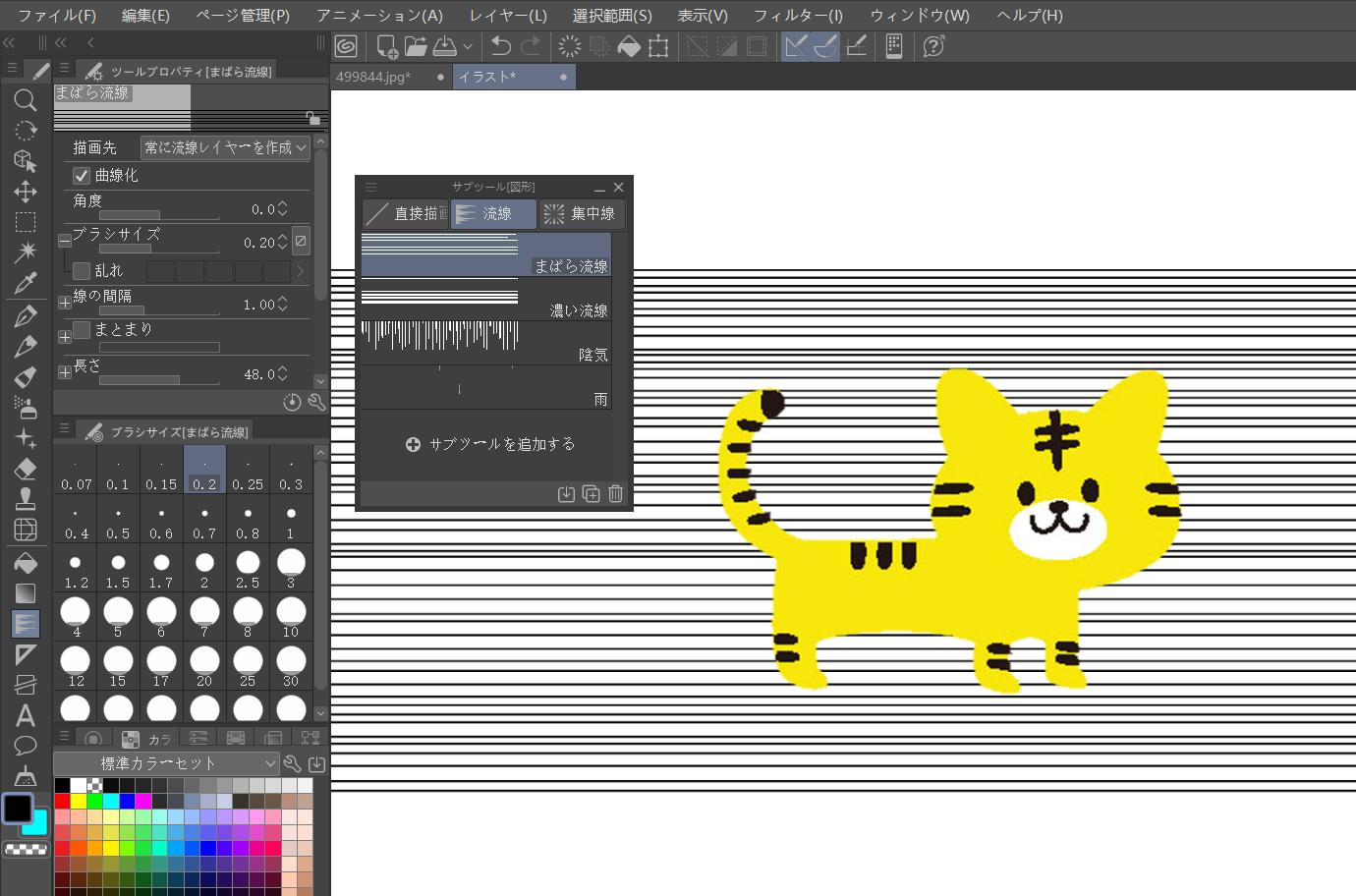Choose brush size 10 preset
This screenshot has height=896, width=1356.
tap(291, 619)
